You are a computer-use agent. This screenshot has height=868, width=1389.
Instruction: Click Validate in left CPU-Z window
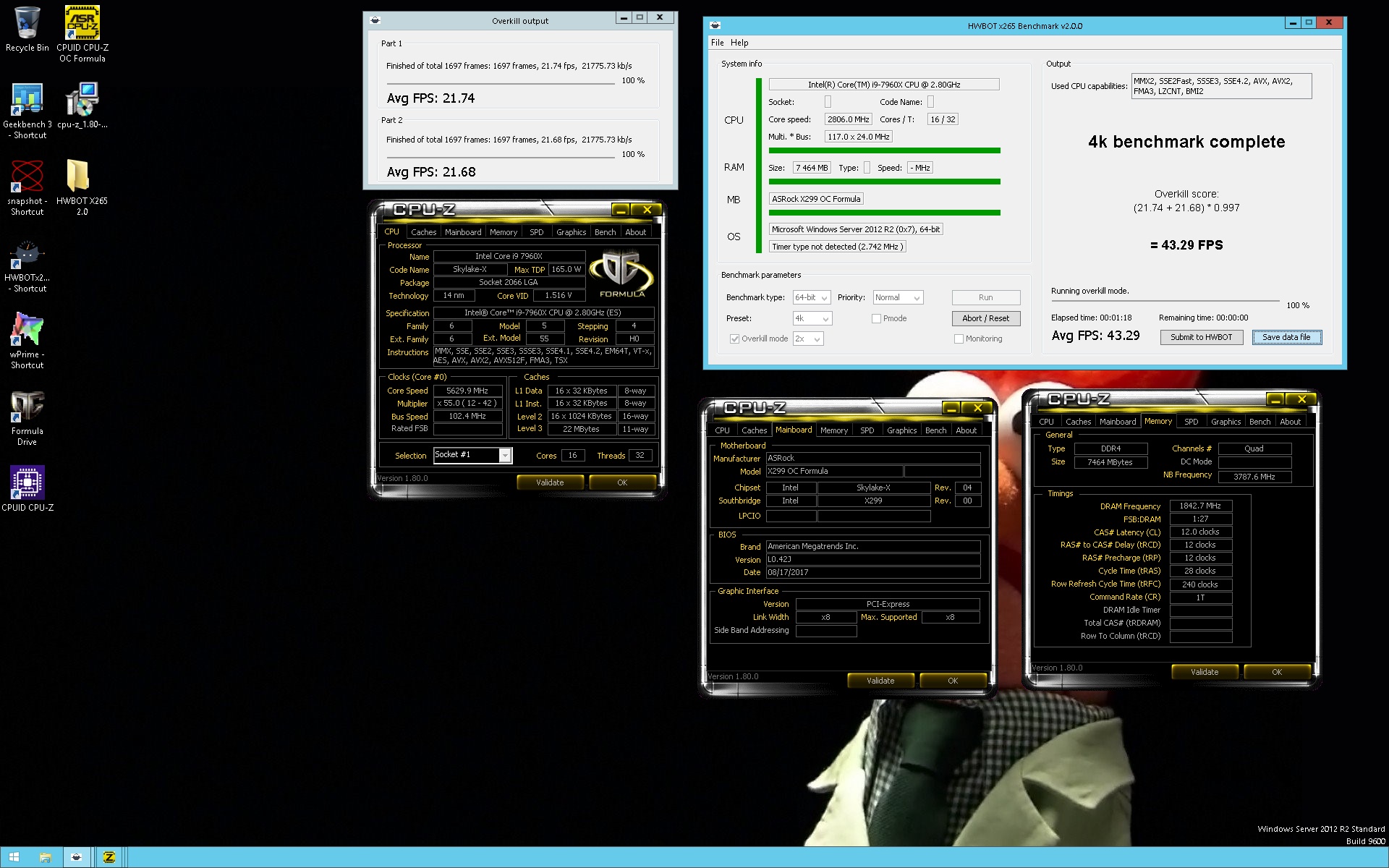550,482
